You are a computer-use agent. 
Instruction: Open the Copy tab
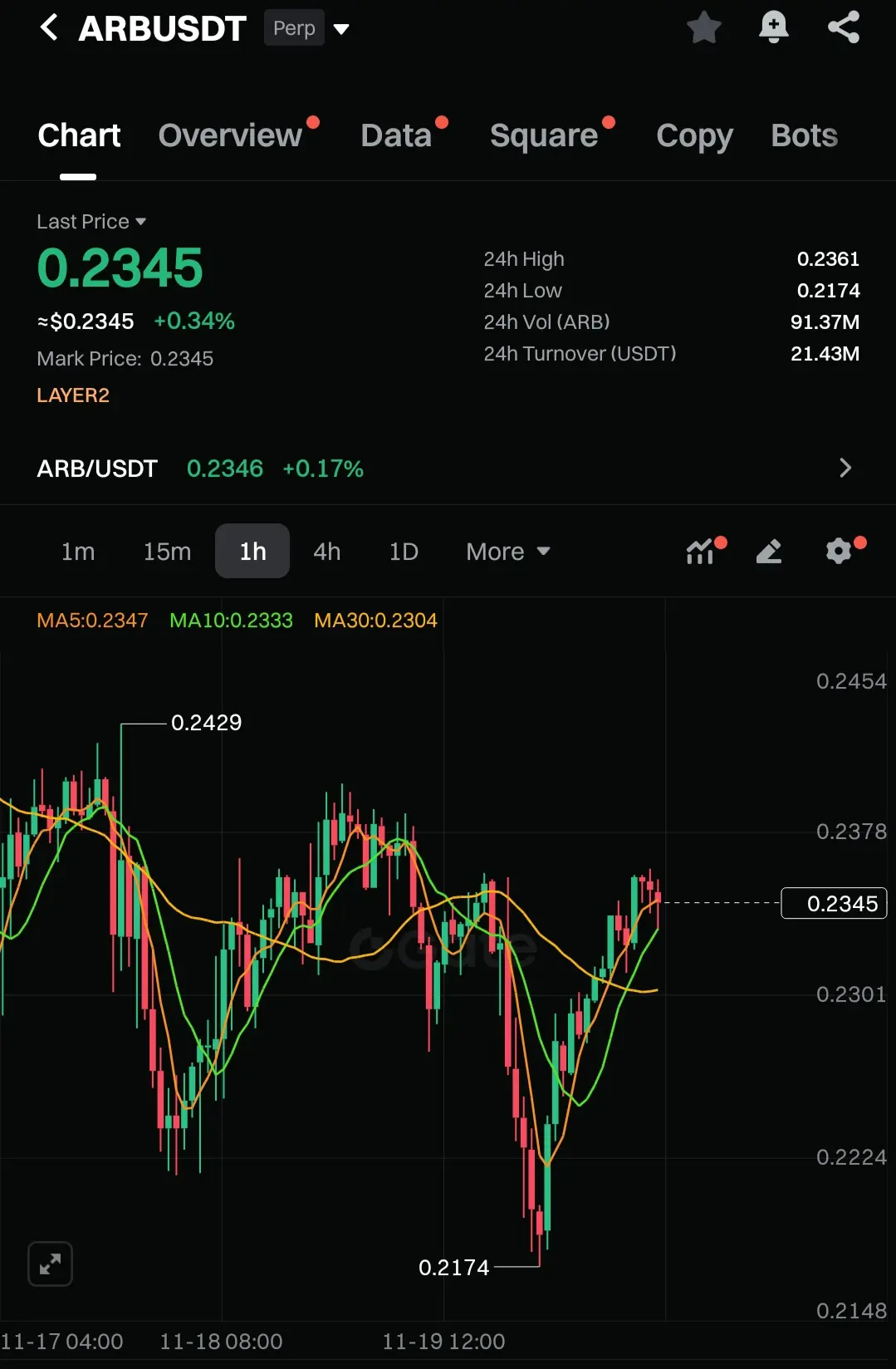pyautogui.click(x=694, y=135)
